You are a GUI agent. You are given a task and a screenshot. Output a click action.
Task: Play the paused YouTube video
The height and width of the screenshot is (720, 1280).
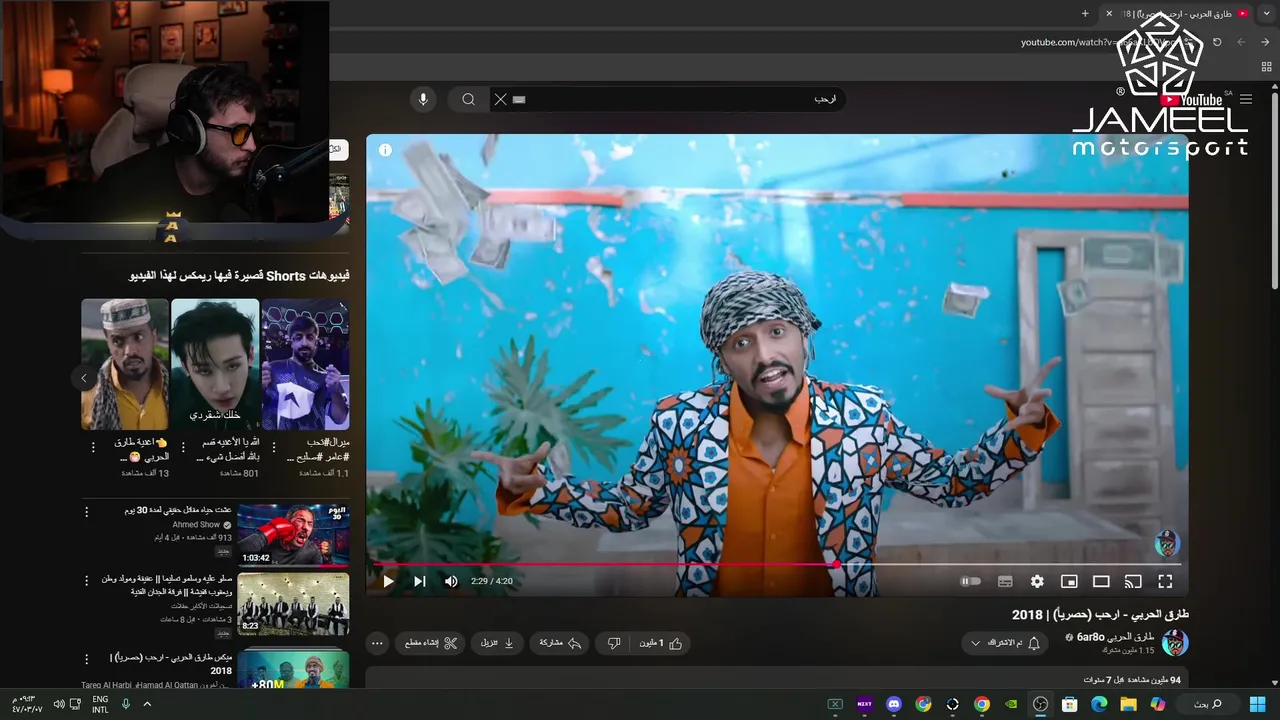(x=388, y=581)
